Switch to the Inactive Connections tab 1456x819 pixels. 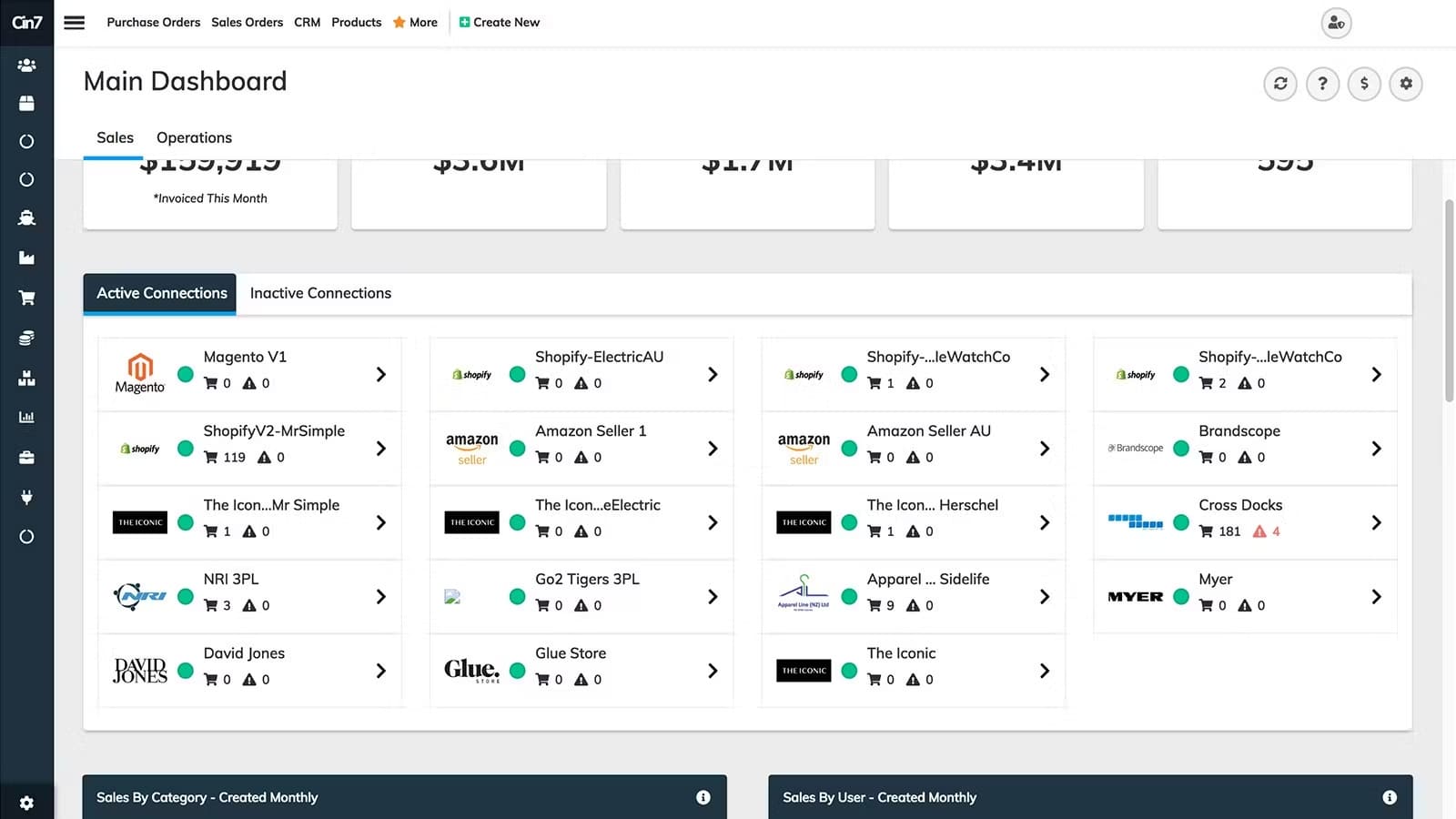pos(319,293)
